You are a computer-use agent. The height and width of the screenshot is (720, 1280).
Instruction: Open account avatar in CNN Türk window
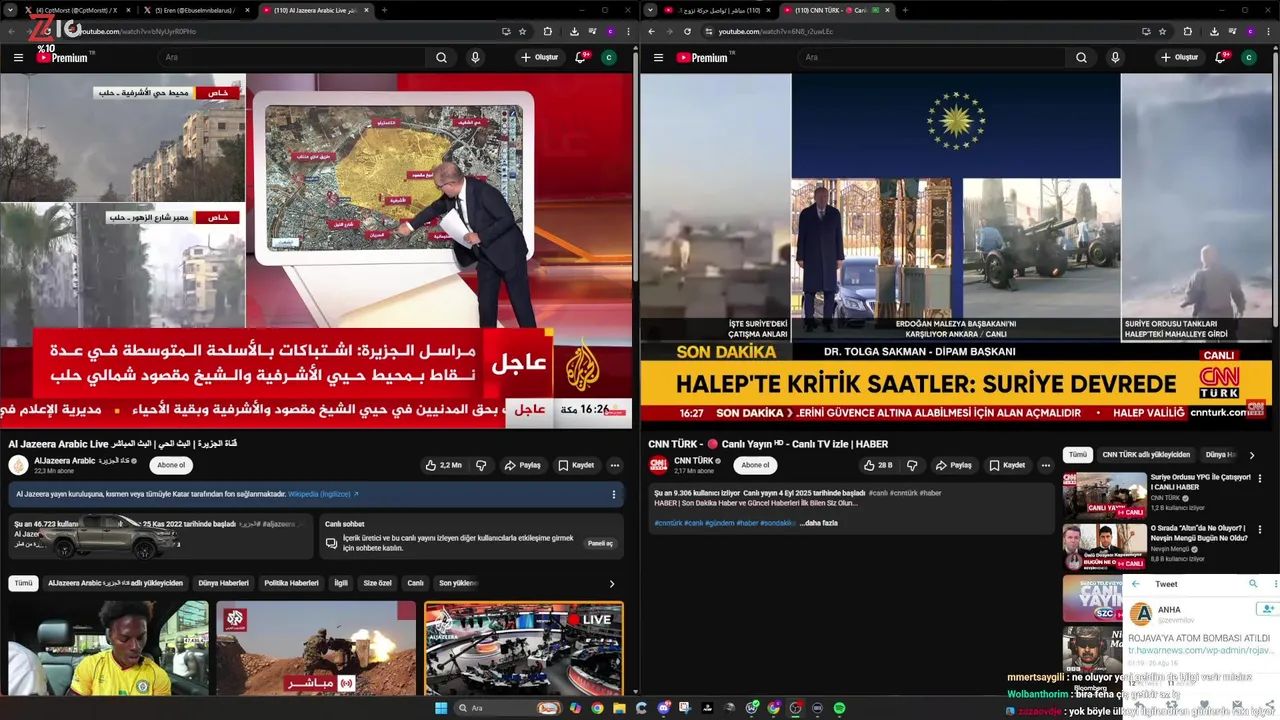[x=1248, y=57]
